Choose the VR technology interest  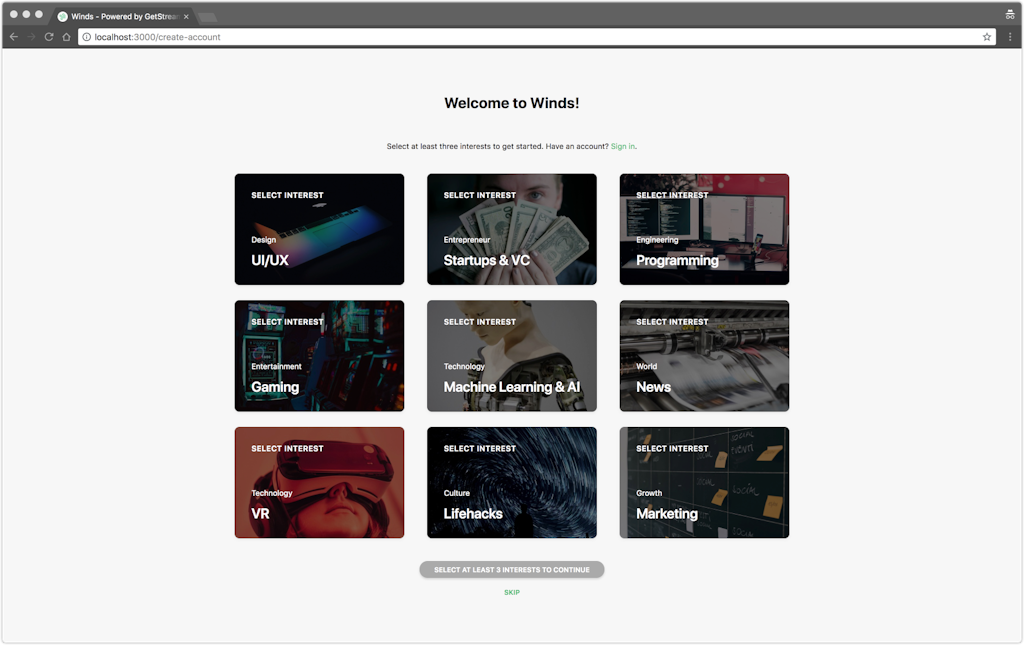319,482
